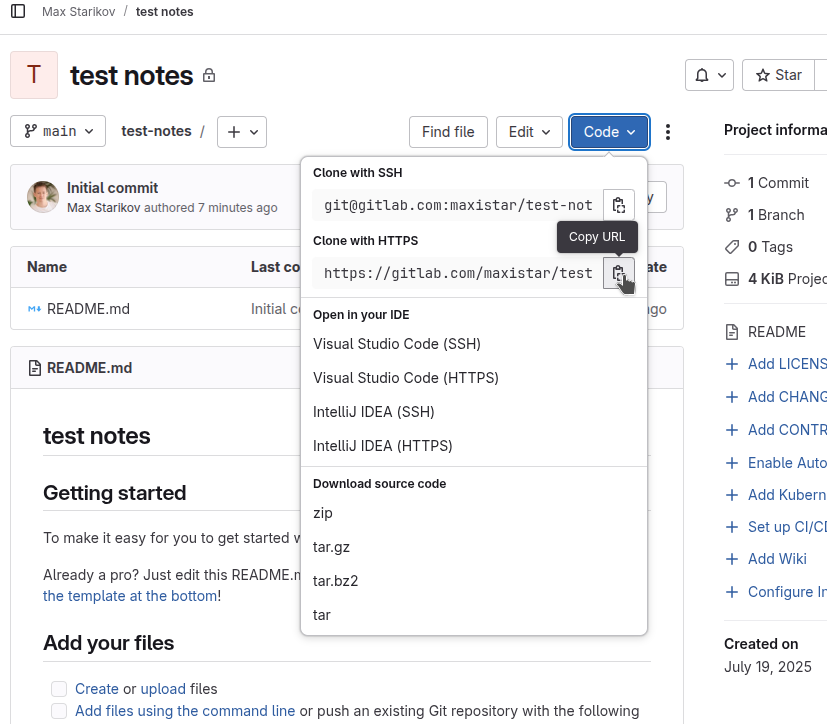Check the Add files using command line box
The image size is (827, 724).
(59, 711)
